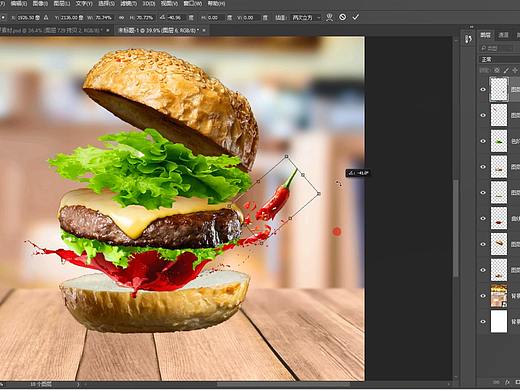
Task: Toggle eye of fourth layer from top
Action: point(483,167)
